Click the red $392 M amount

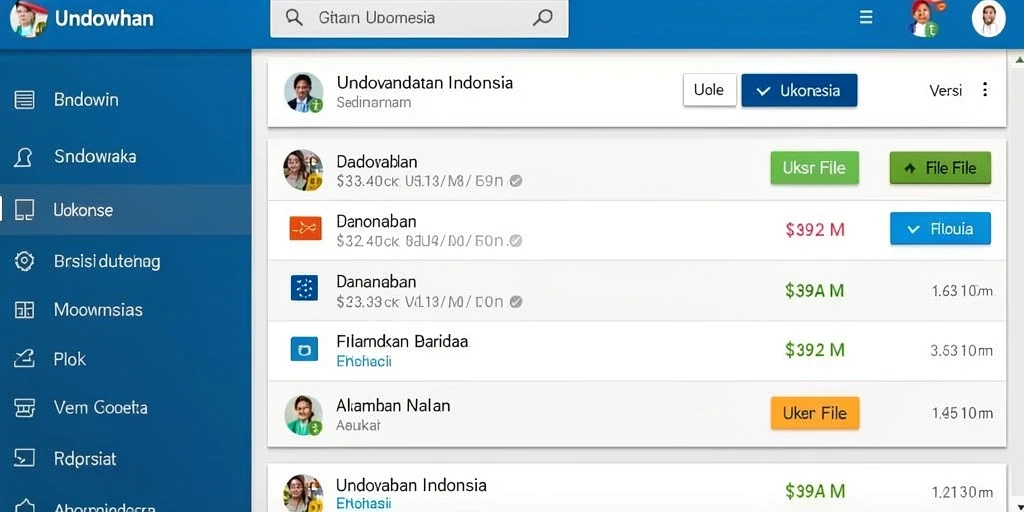(x=815, y=229)
